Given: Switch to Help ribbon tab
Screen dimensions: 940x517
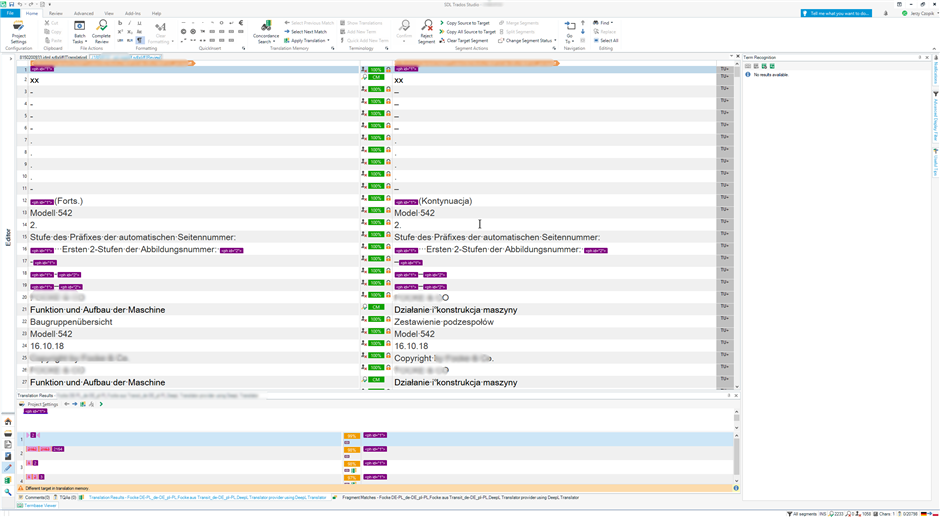Looking at the screenshot, I should pyautogui.click(x=156, y=13).
